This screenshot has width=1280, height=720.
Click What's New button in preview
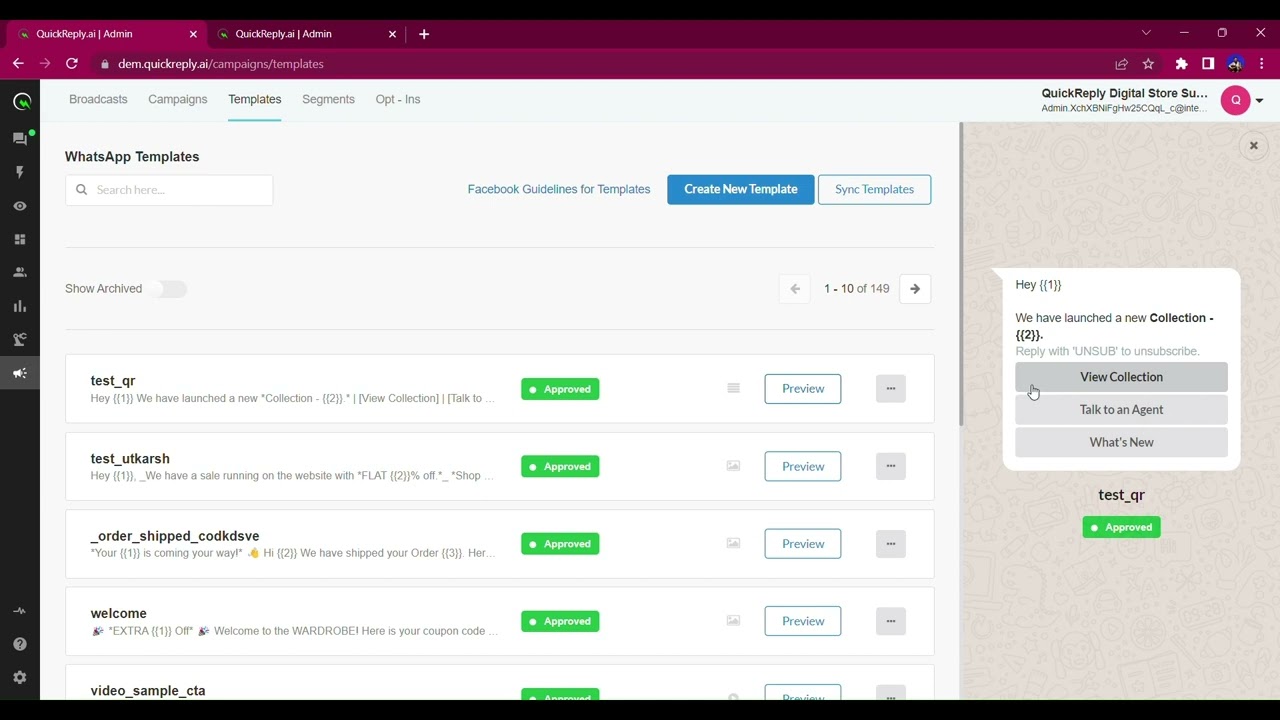click(x=1121, y=442)
